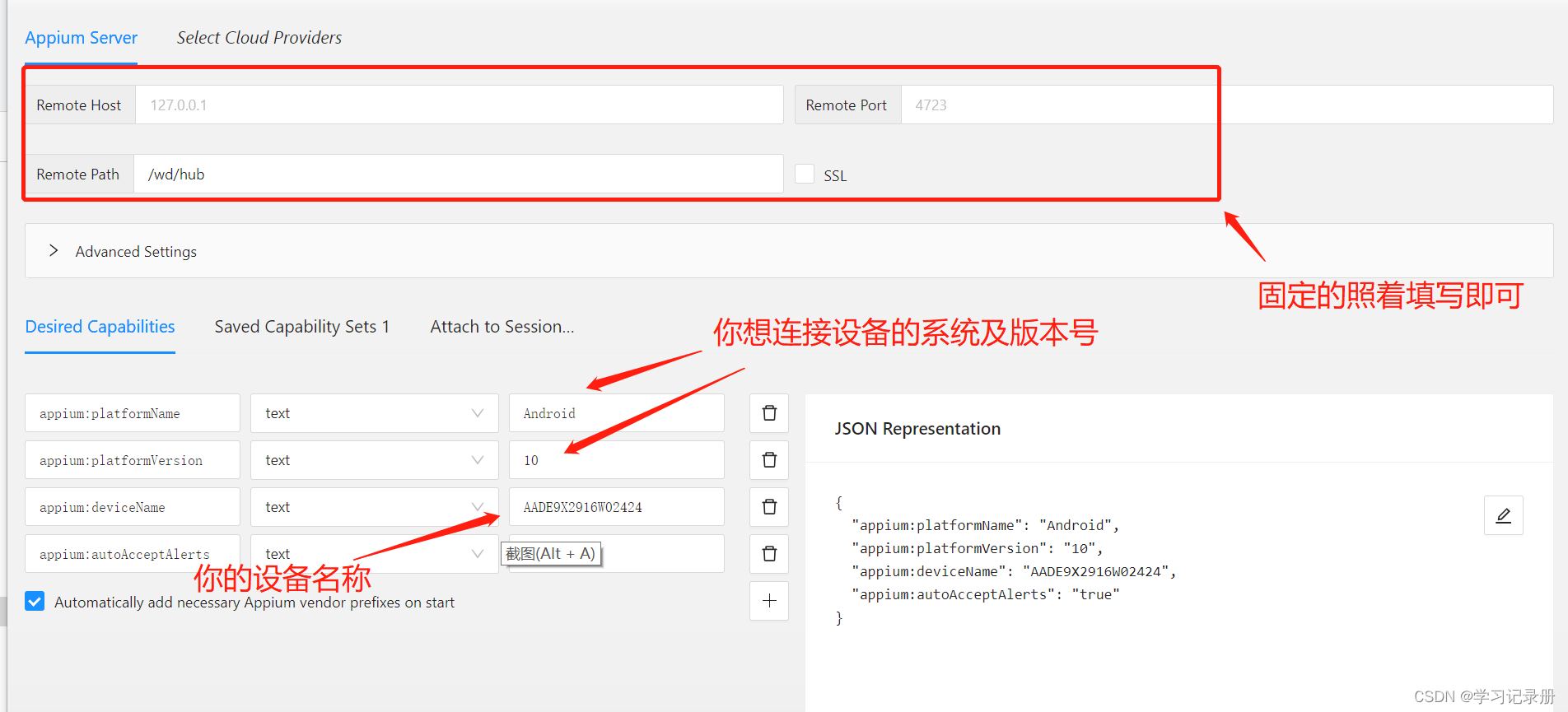
Task: Edit capability name appium:platformVersion
Action: coord(133,460)
